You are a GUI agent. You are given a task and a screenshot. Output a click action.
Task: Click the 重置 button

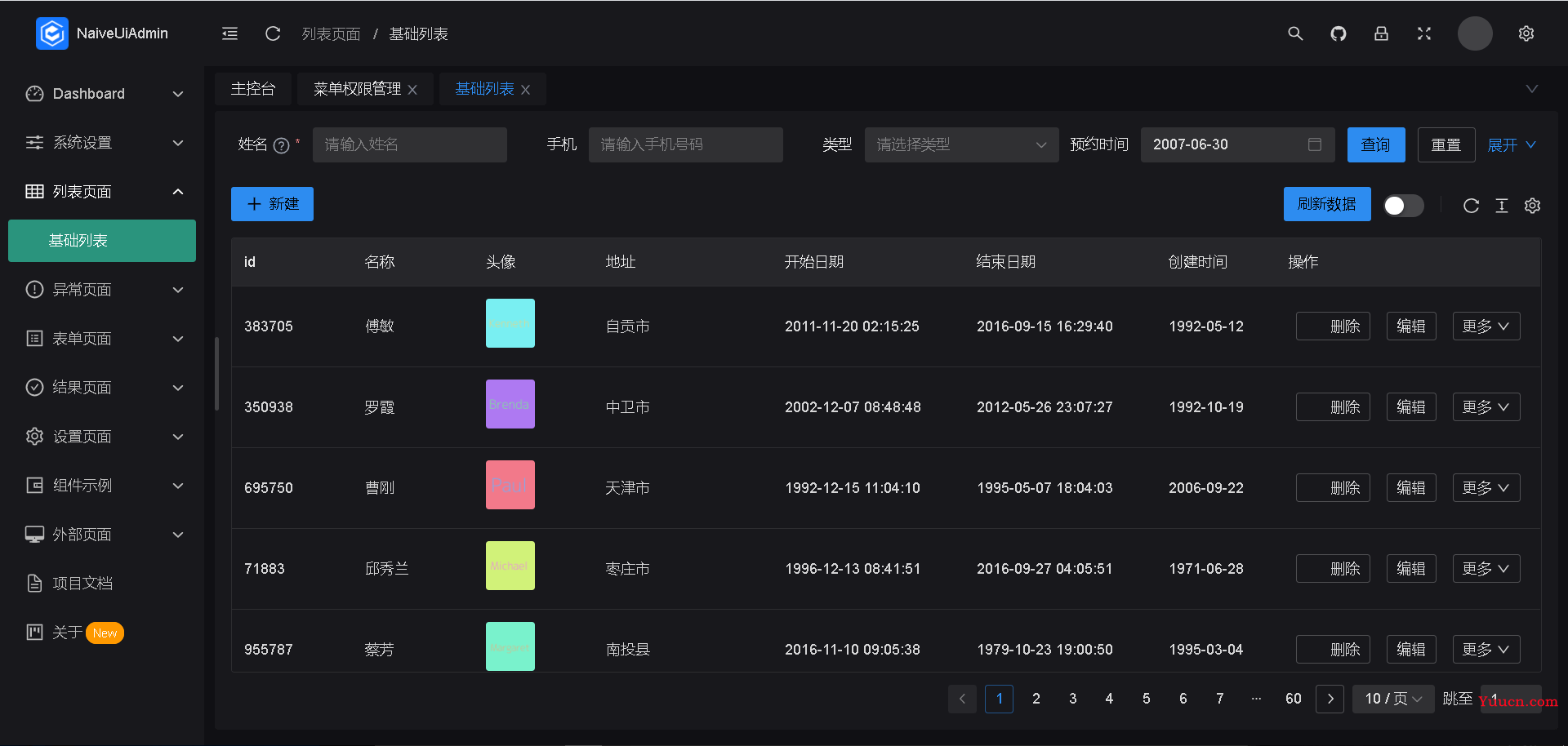click(1446, 144)
